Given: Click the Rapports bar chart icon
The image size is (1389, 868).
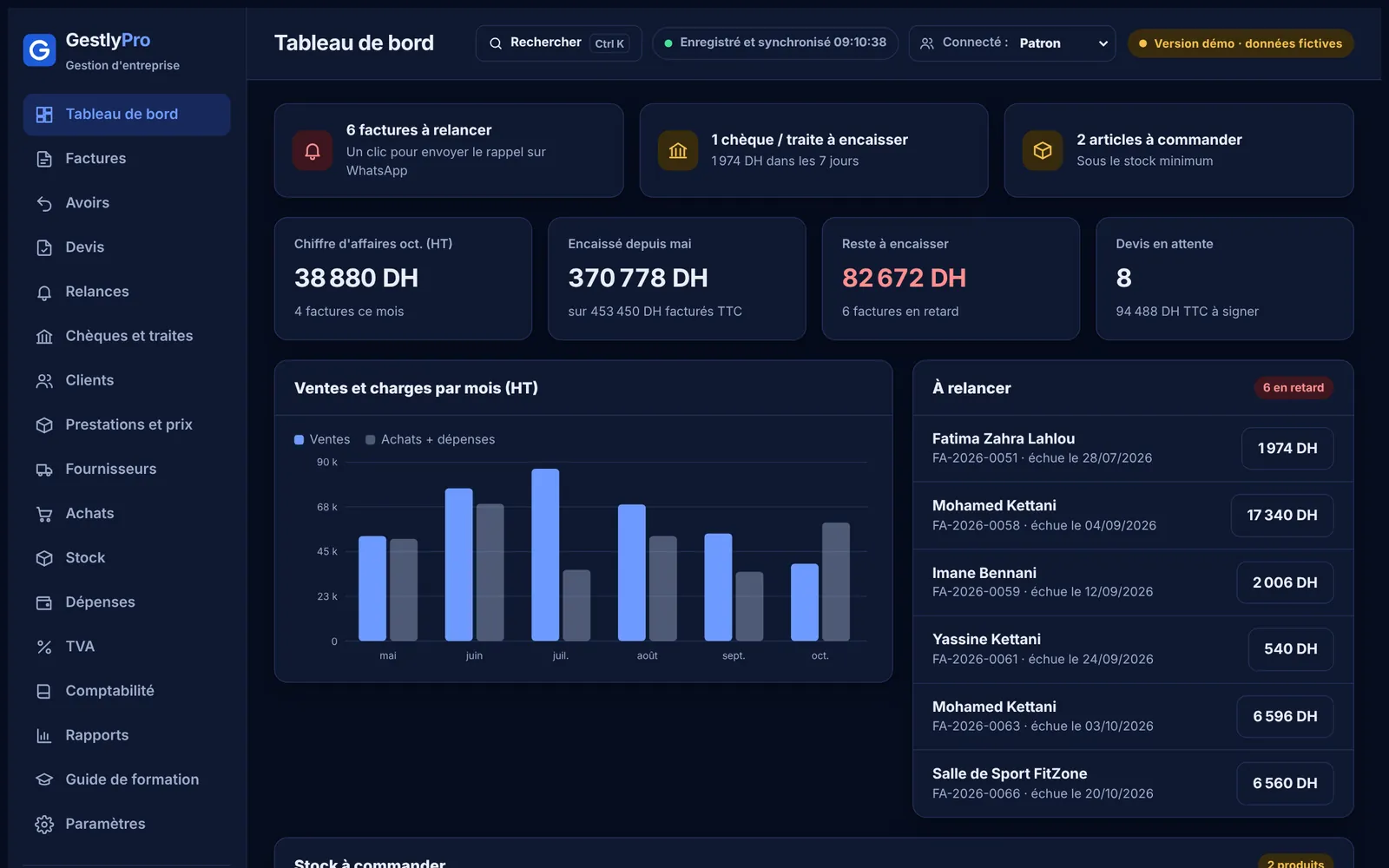Looking at the screenshot, I should [x=44, y=736].
